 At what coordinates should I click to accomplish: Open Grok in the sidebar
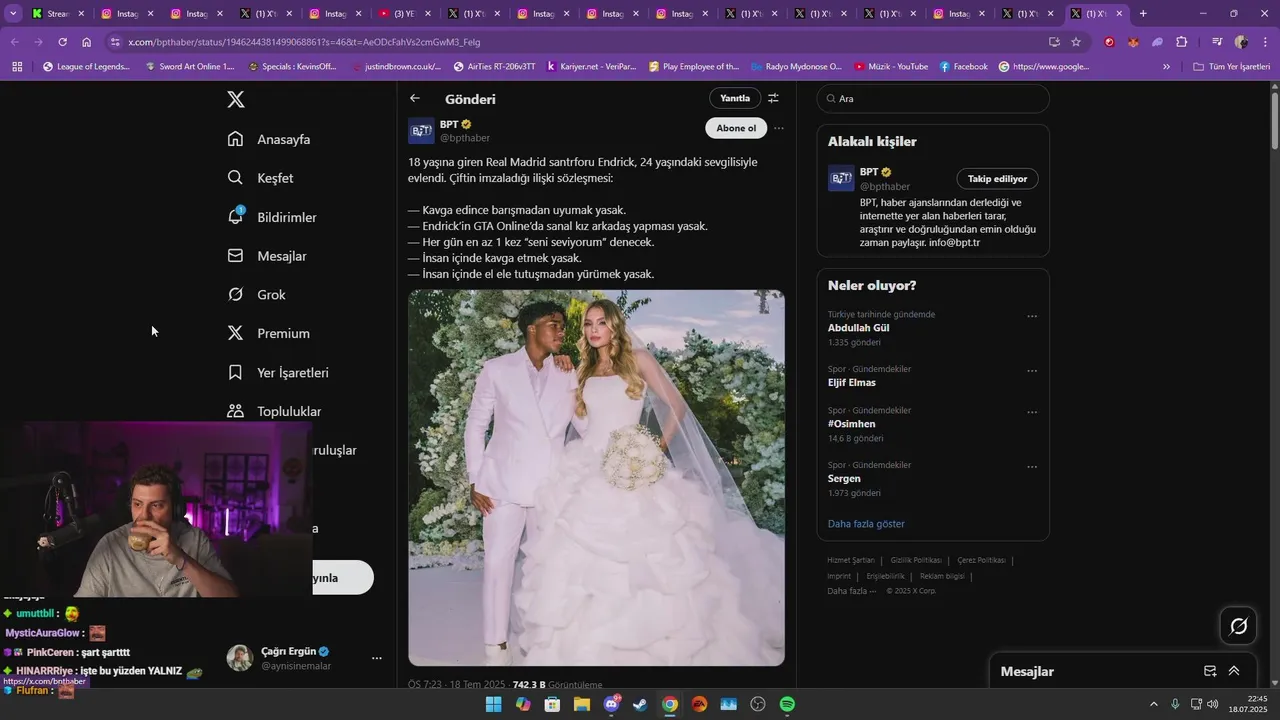[x=257, y=295]
